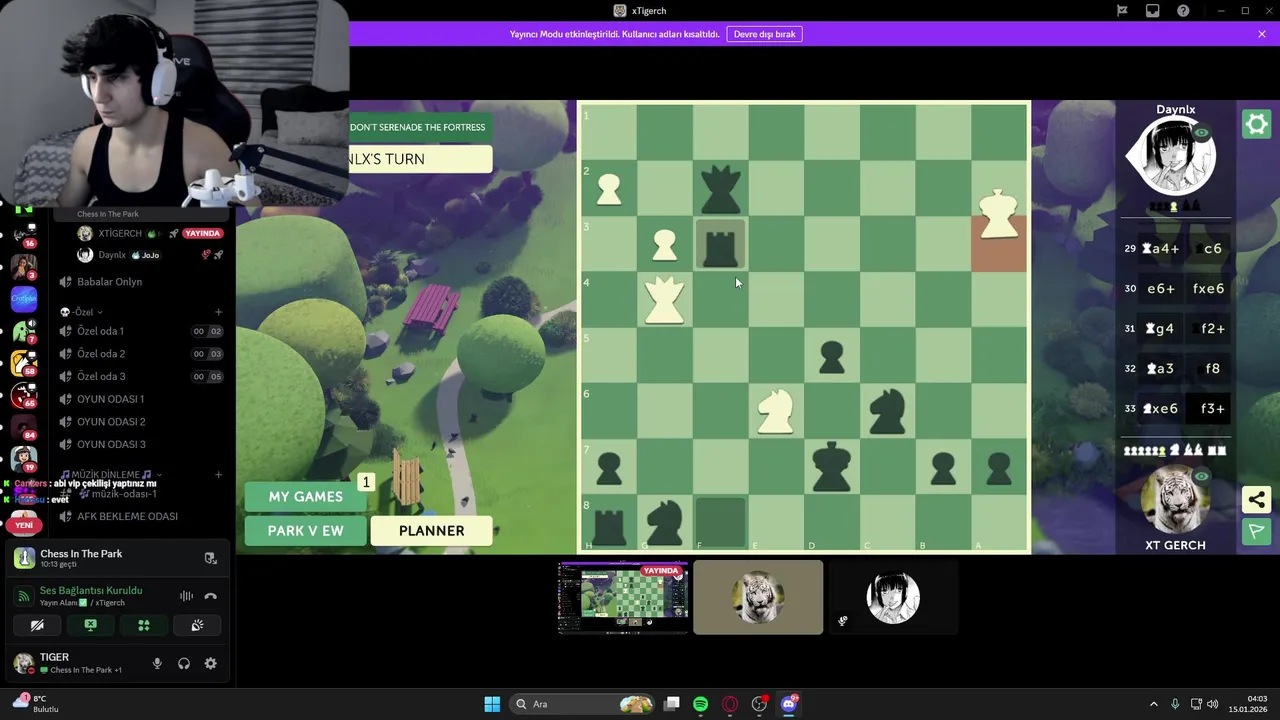Select white king on highlighted square

pyautogui.click(x=999, y=216)
